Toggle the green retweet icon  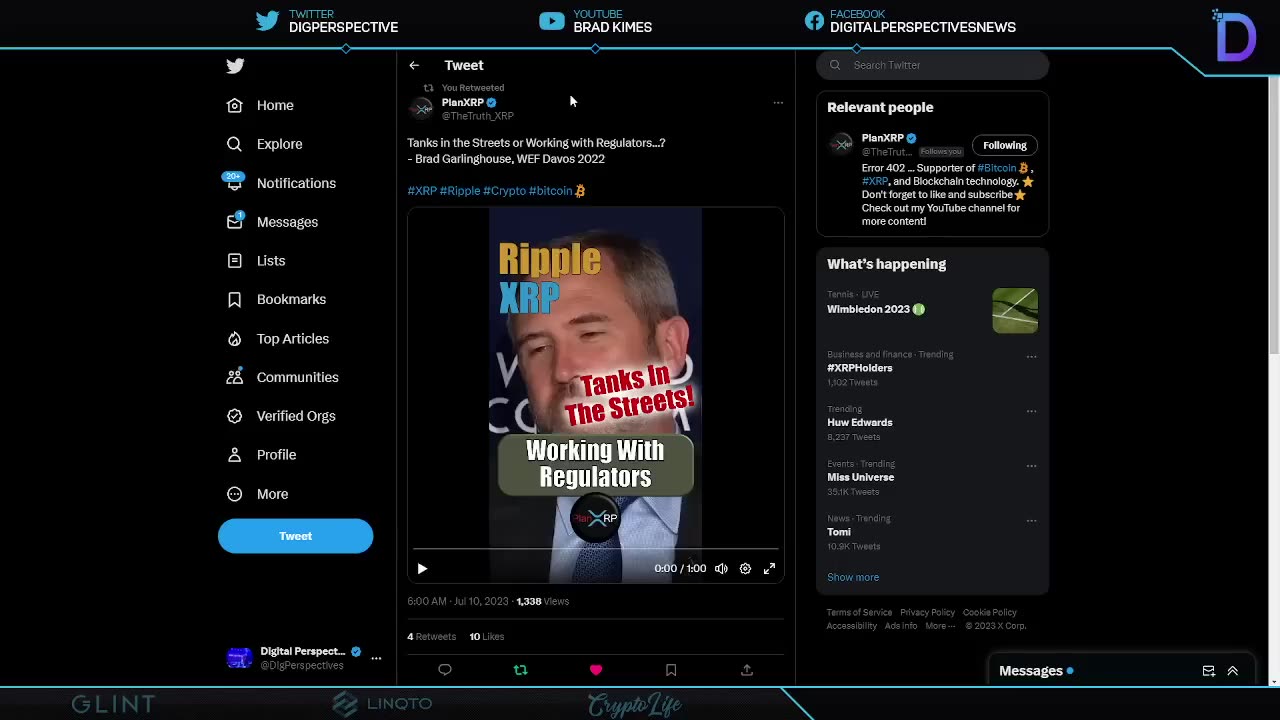pos(520,670)
